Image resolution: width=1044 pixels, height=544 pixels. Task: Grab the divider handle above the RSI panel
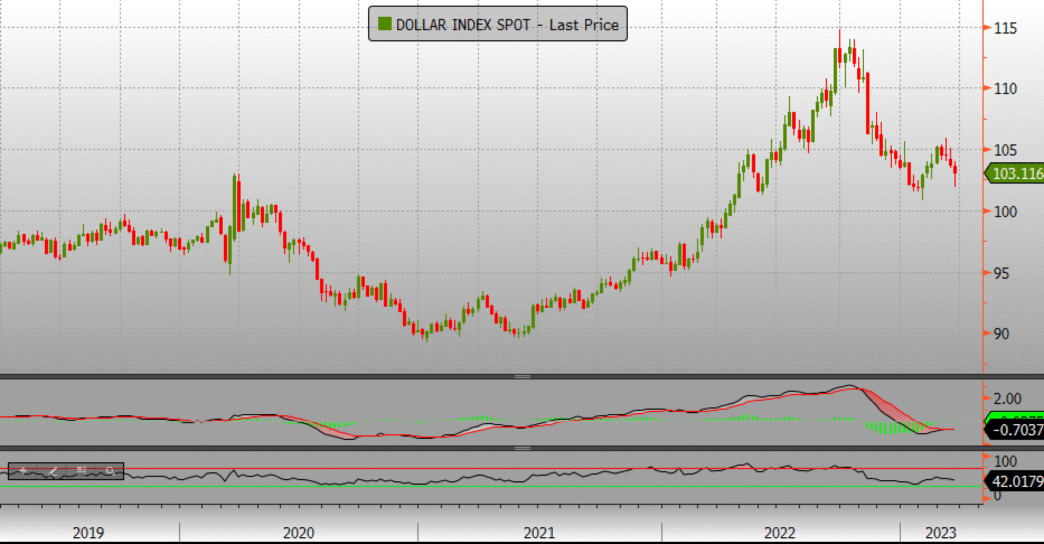click(521, 448)
